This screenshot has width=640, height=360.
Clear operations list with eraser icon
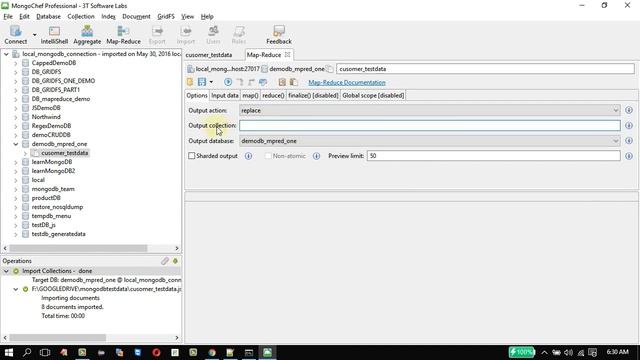(x=164, y=261)
